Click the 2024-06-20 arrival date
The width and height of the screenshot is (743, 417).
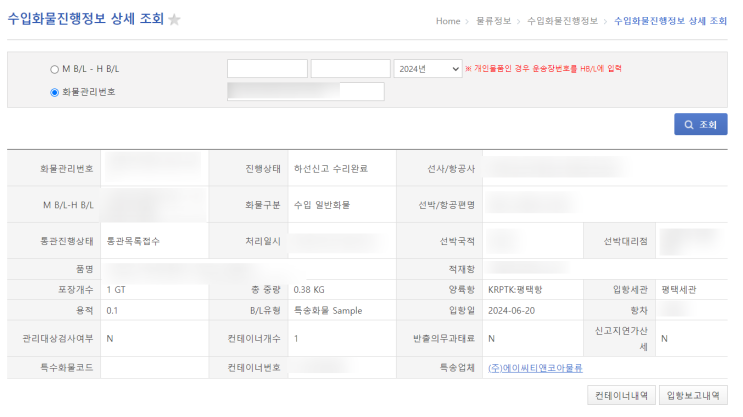511,310
